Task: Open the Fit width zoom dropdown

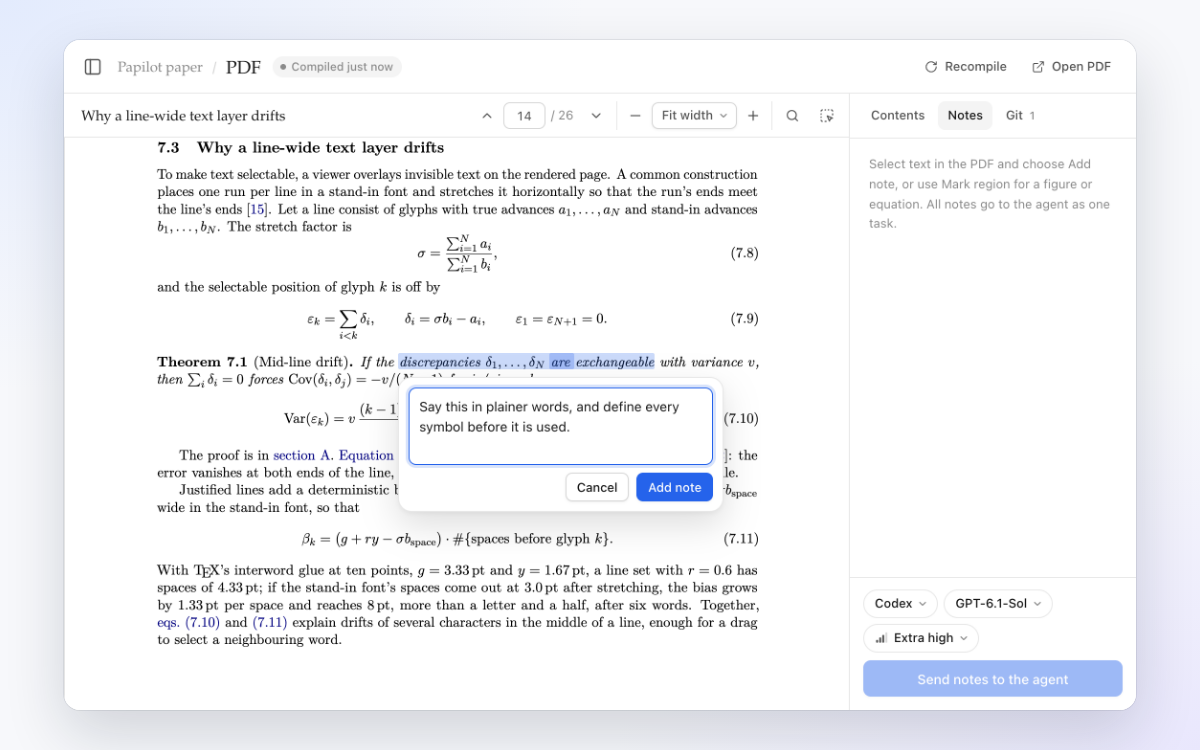Action: 694,116
